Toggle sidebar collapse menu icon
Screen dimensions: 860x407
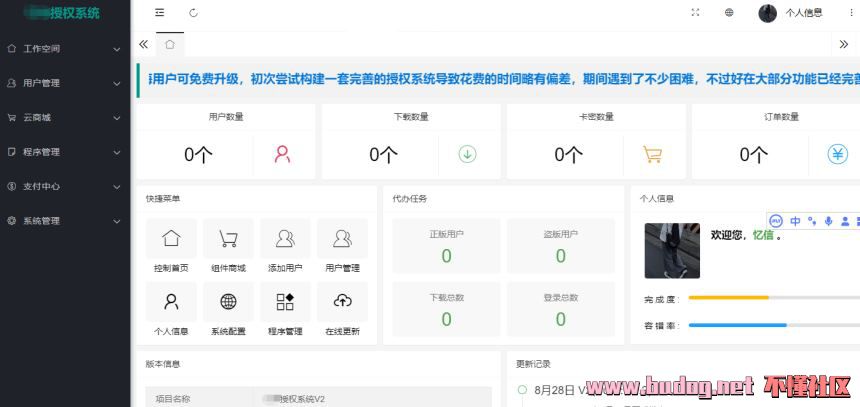coord(160,13)
